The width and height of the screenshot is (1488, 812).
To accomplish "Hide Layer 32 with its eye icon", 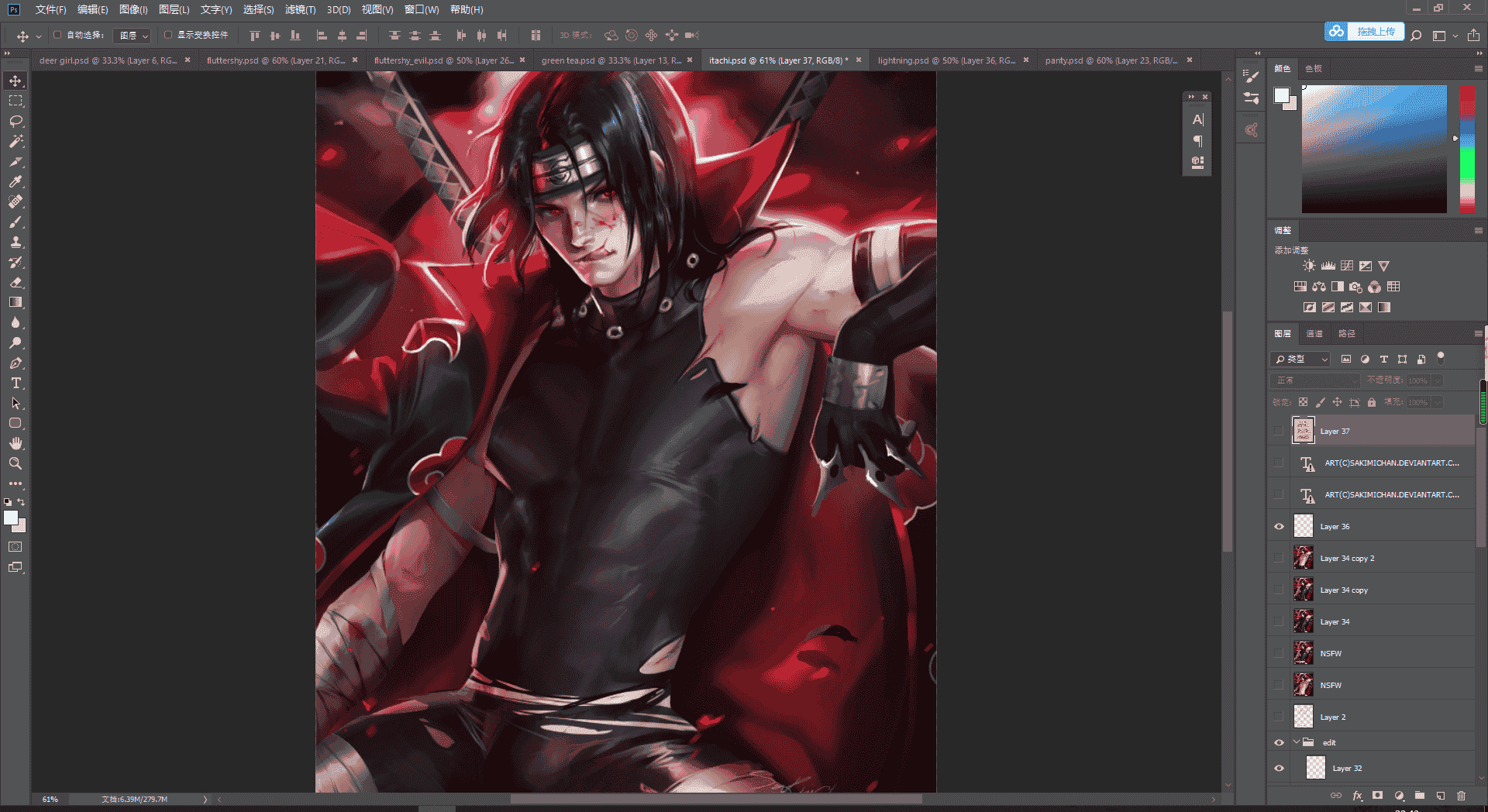I will [1279, 769].
